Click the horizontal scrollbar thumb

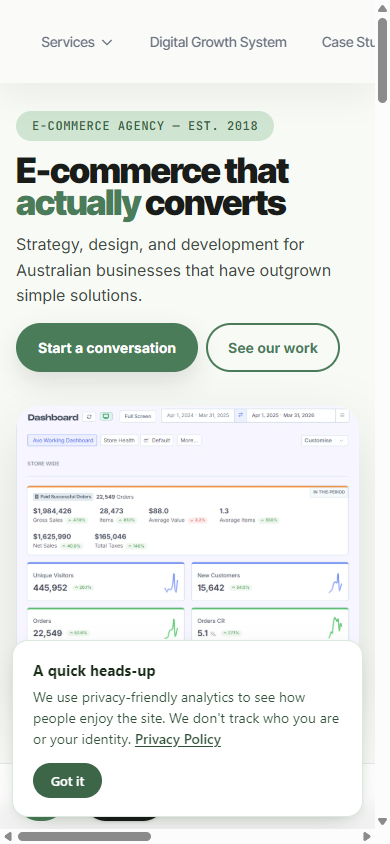point(84,836)
